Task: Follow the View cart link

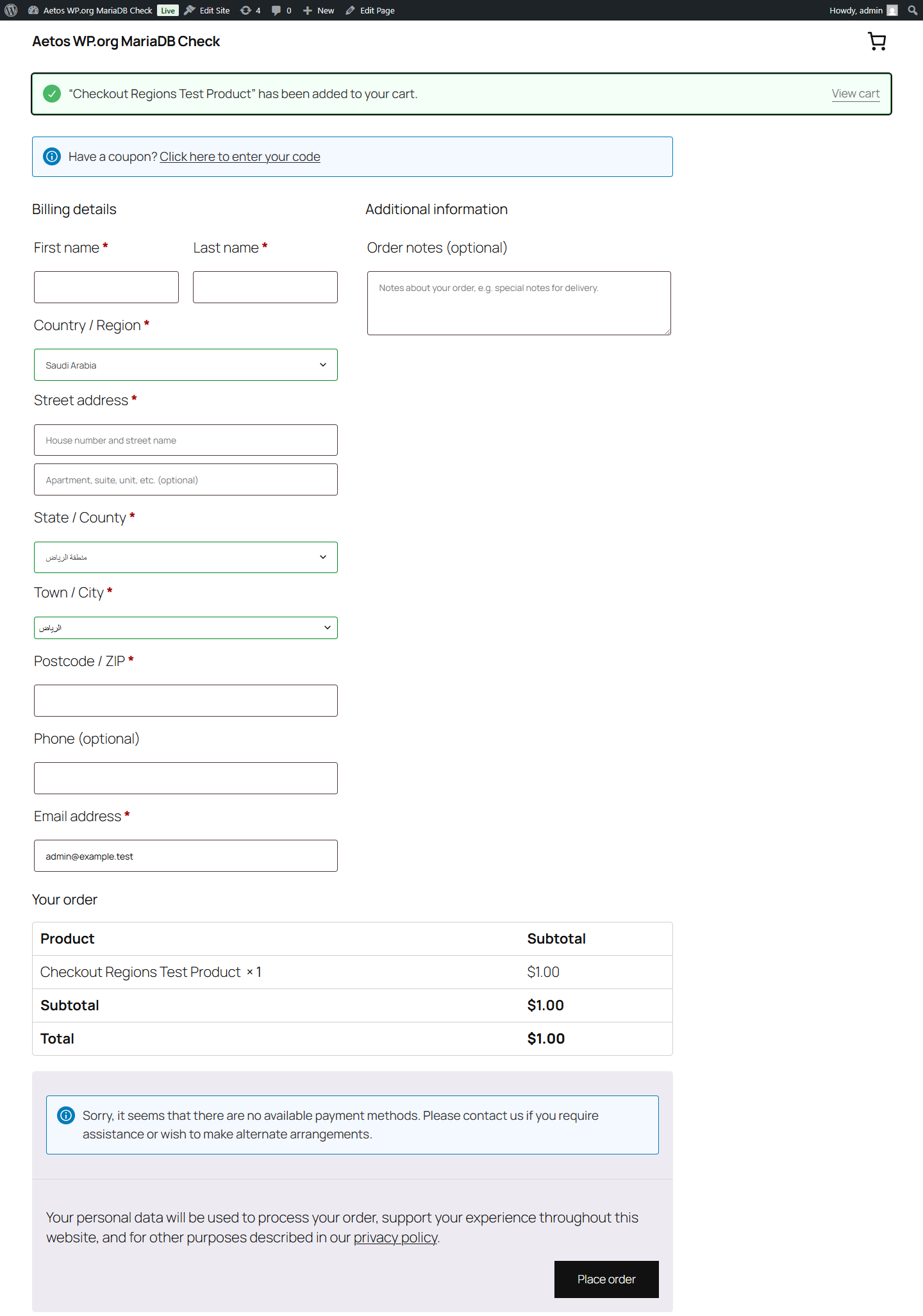Action: click(x=856, y=94)
